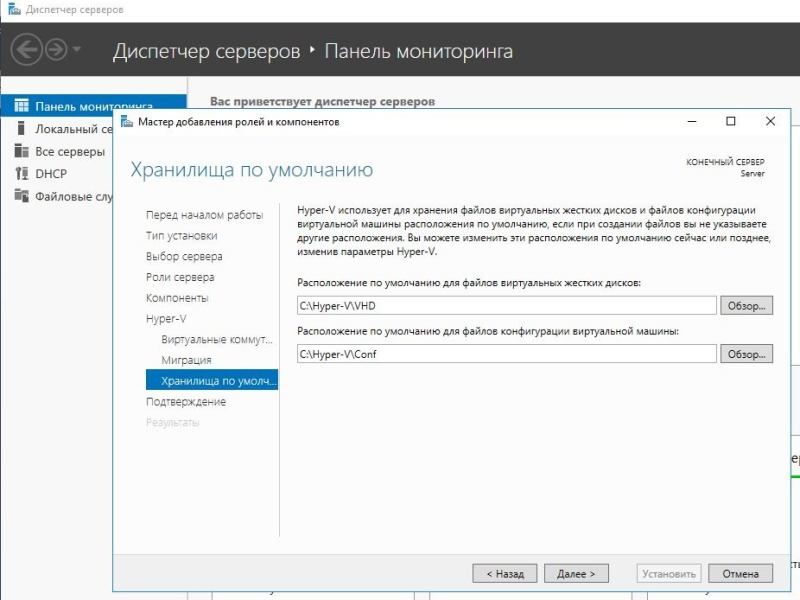
Task: Click the Диспетчер серверов breadcrumb title
Action: tap(207, 51)
